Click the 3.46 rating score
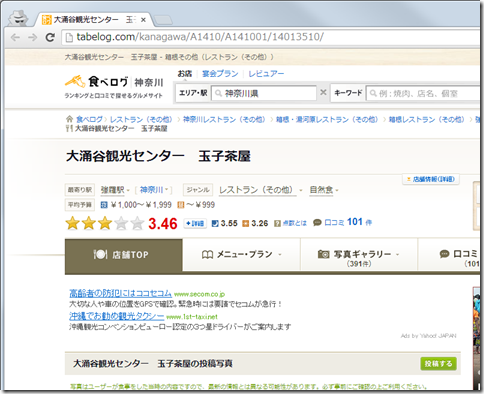 coord(163,224)
